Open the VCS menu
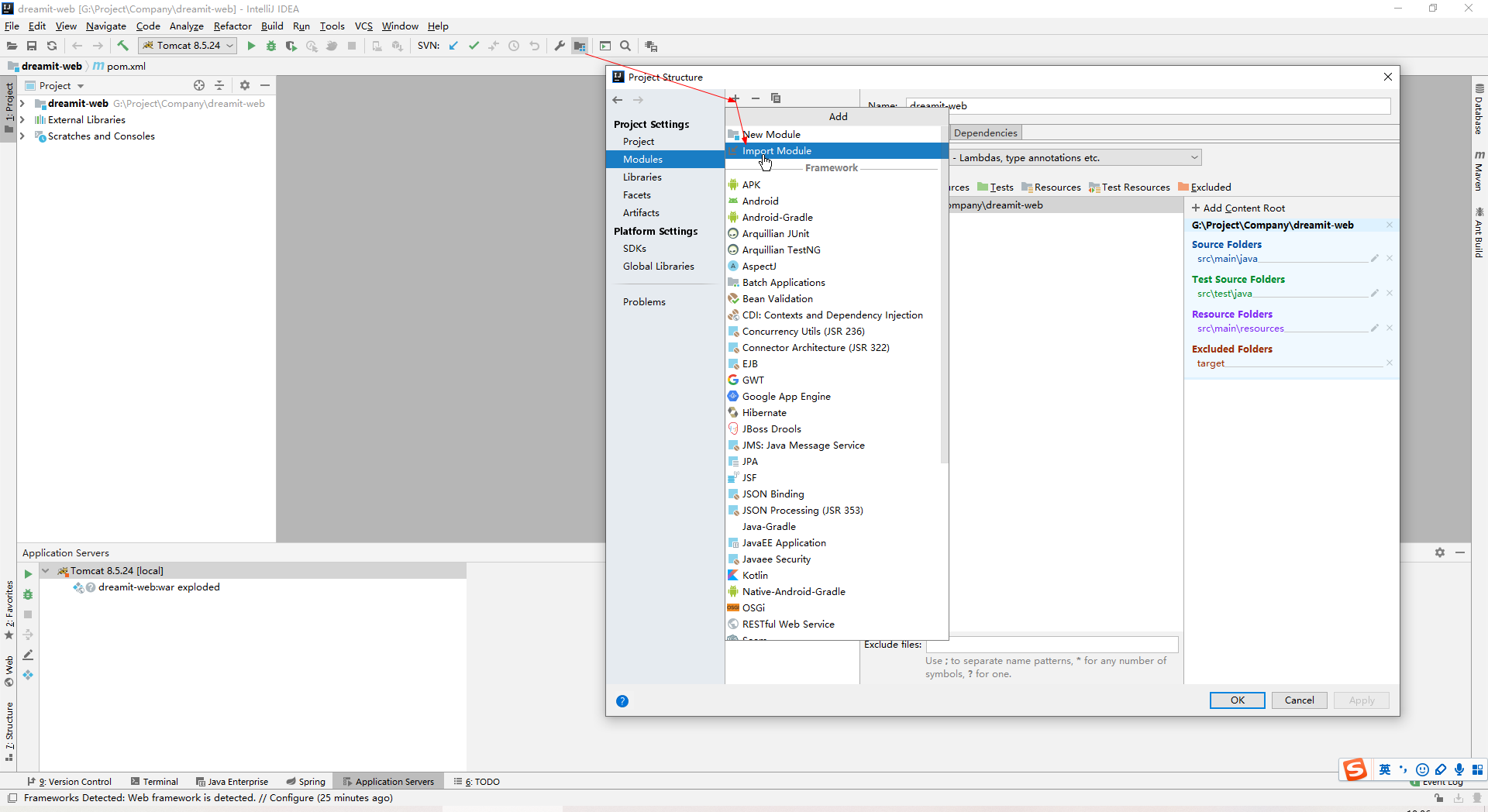 [x=363, y=26]
